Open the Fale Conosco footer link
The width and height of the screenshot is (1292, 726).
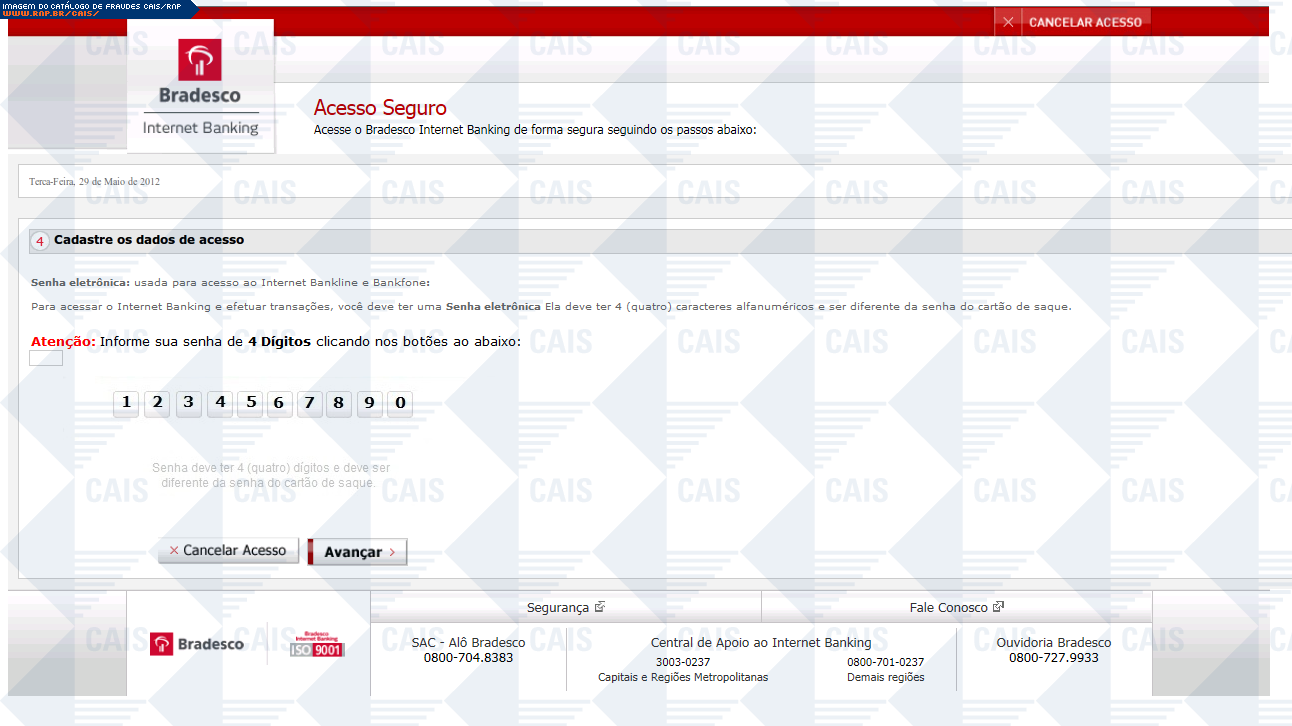956,607
